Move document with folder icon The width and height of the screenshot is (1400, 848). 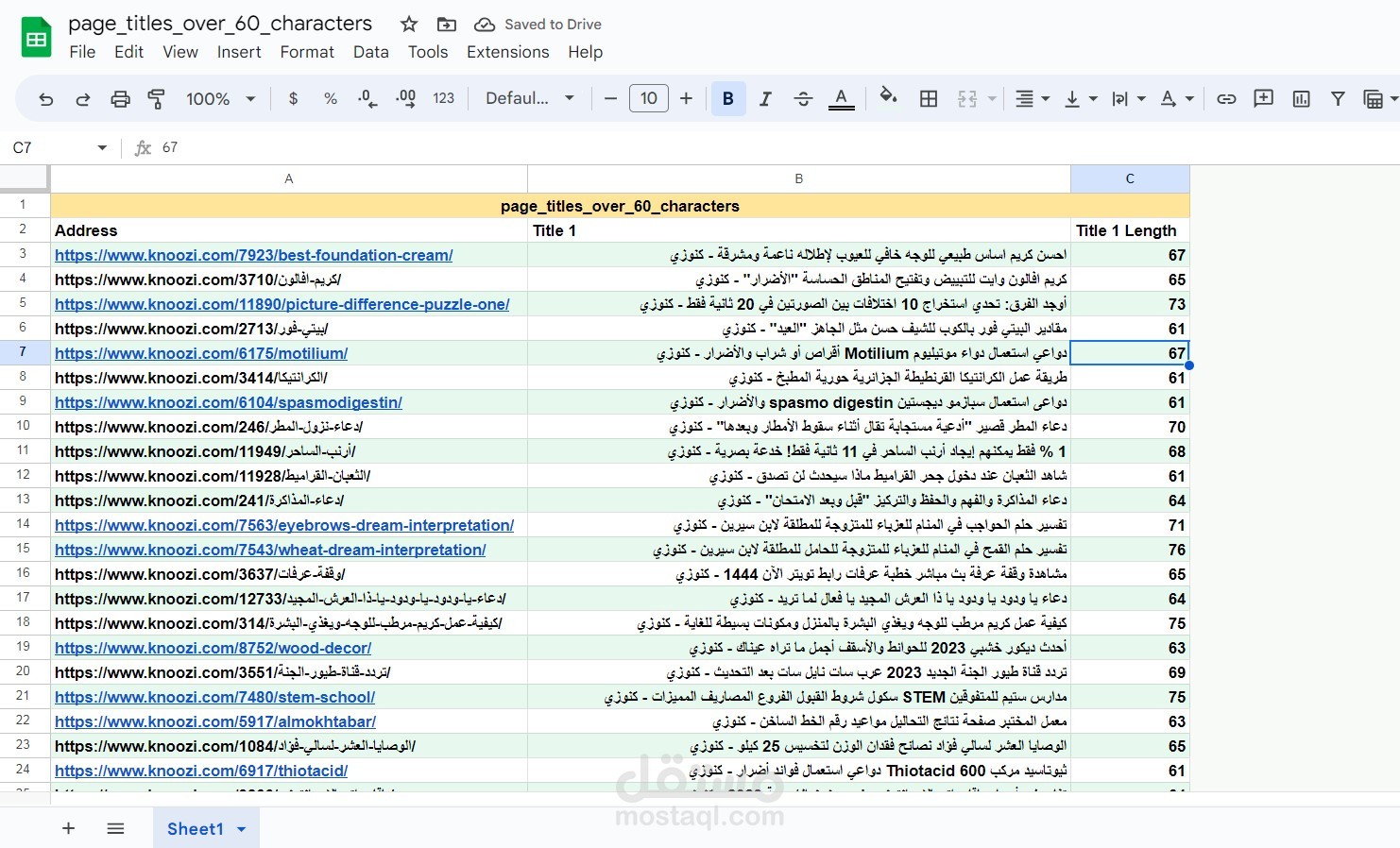447,25
